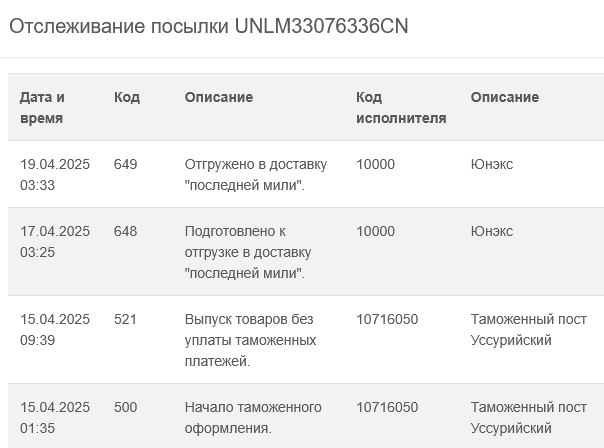
Task: Select the date 15.04.2025 01:35 cell
Action: (x=55, y=417)
